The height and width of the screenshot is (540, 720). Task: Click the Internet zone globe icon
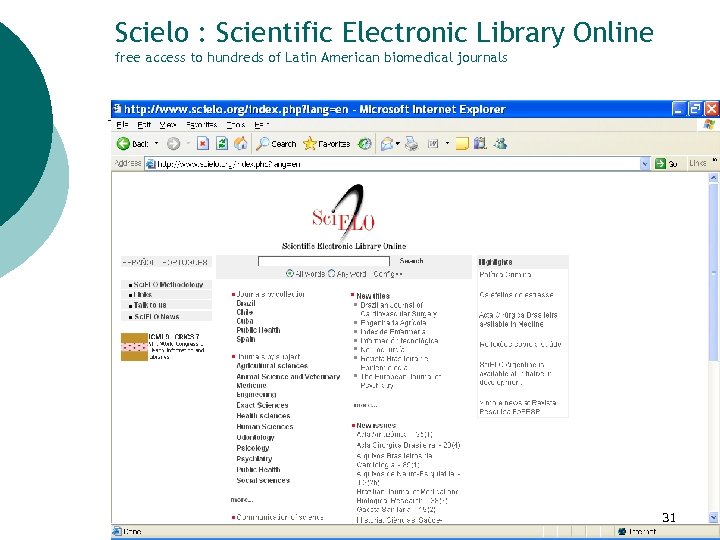click(x=622, y=531)
